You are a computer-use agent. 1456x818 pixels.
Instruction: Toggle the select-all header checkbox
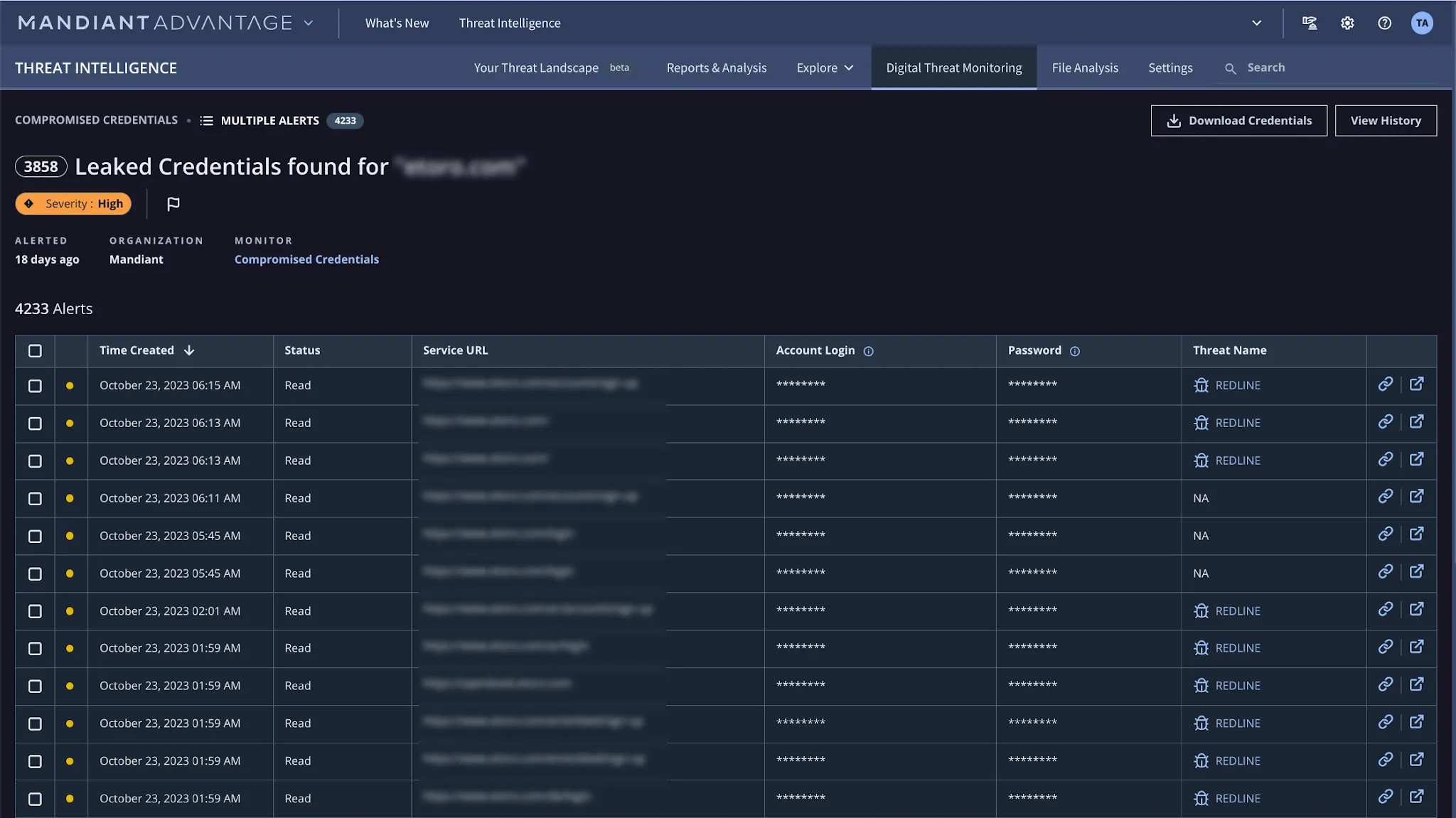(x=35, y=350)
